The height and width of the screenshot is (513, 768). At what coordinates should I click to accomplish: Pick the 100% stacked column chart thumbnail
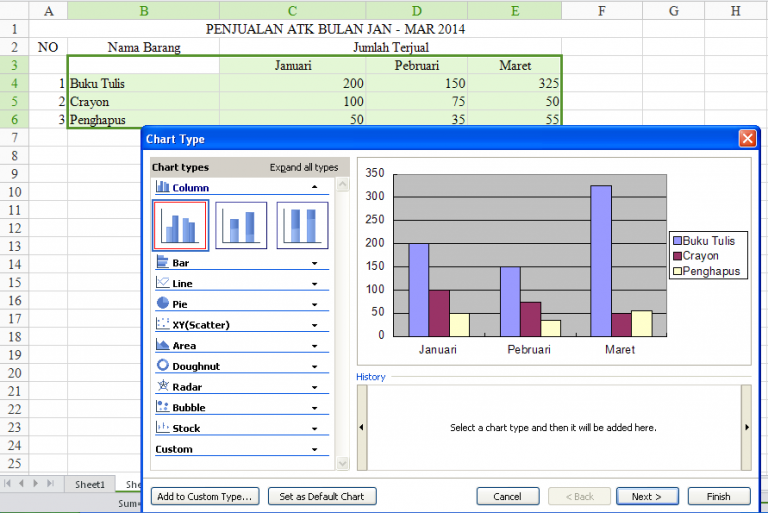302,225
